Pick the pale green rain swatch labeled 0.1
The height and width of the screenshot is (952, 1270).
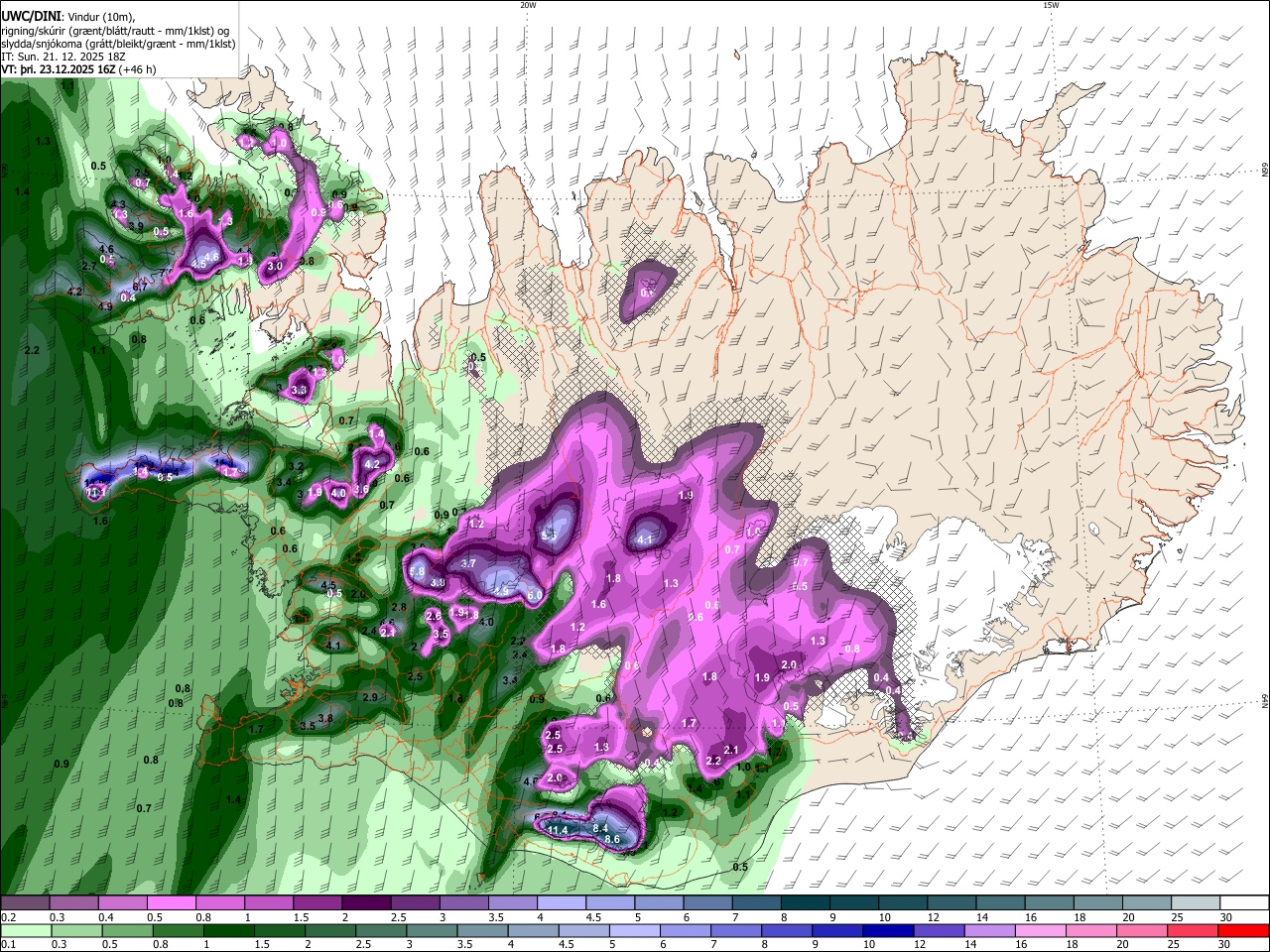pyautogui.click(x=25, y=930)
